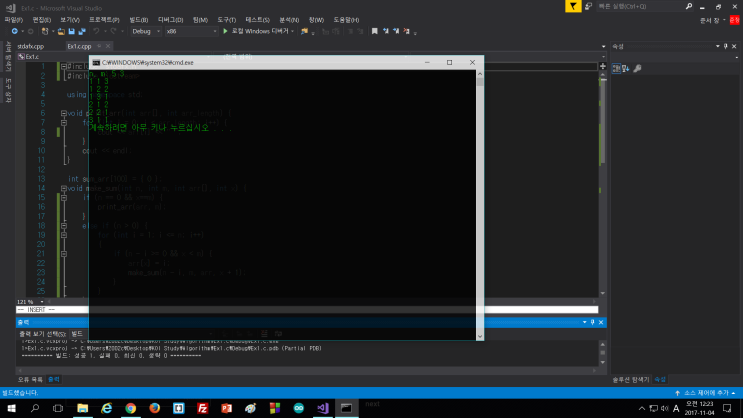Open the 분석(N) menu

pyautogui.click(x=289, y=20)
